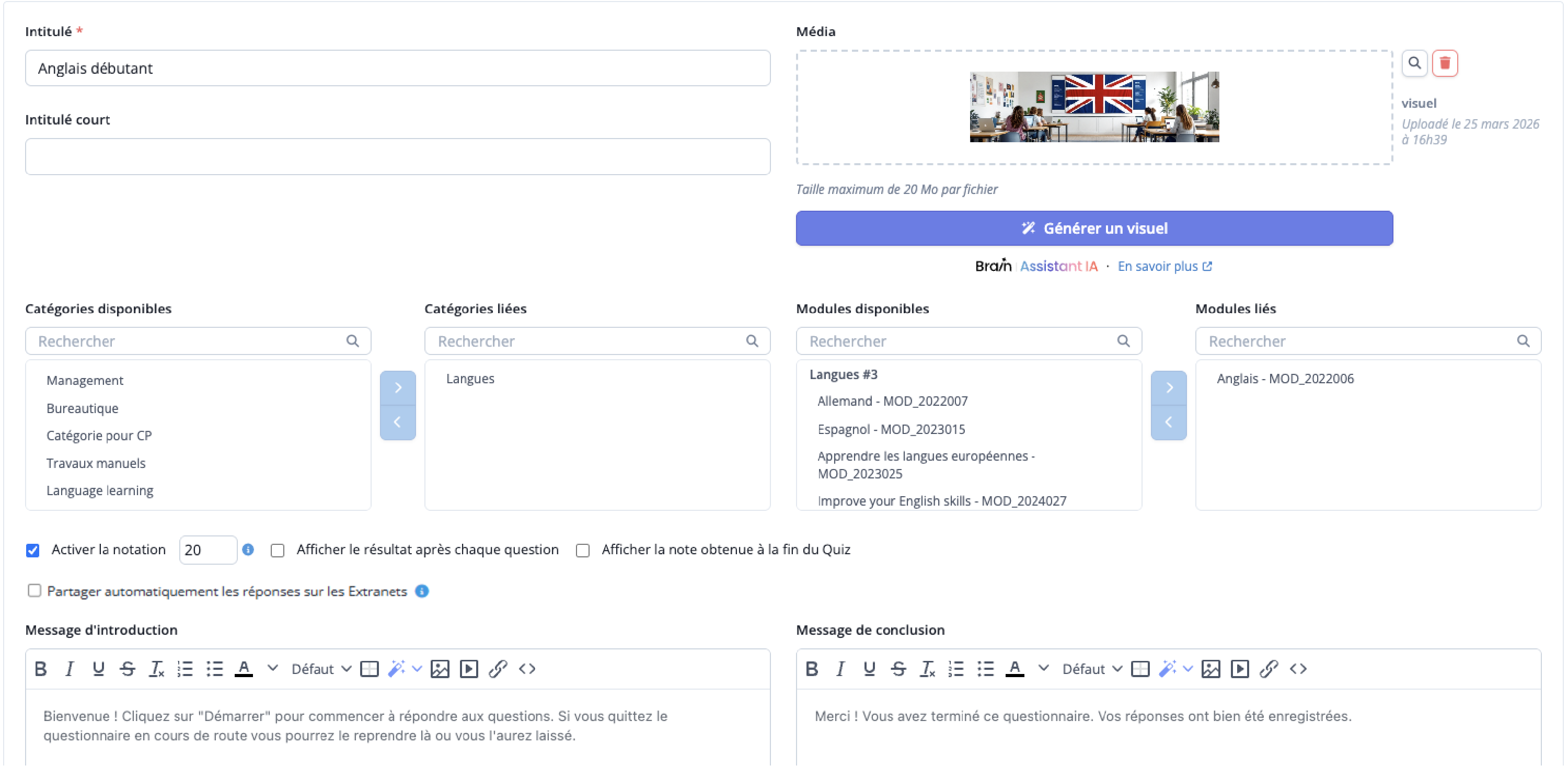Check Partager automatiquement les réponses sur les Extranets
Screen dimensions: 1568x766
click(x=34, y=591)
